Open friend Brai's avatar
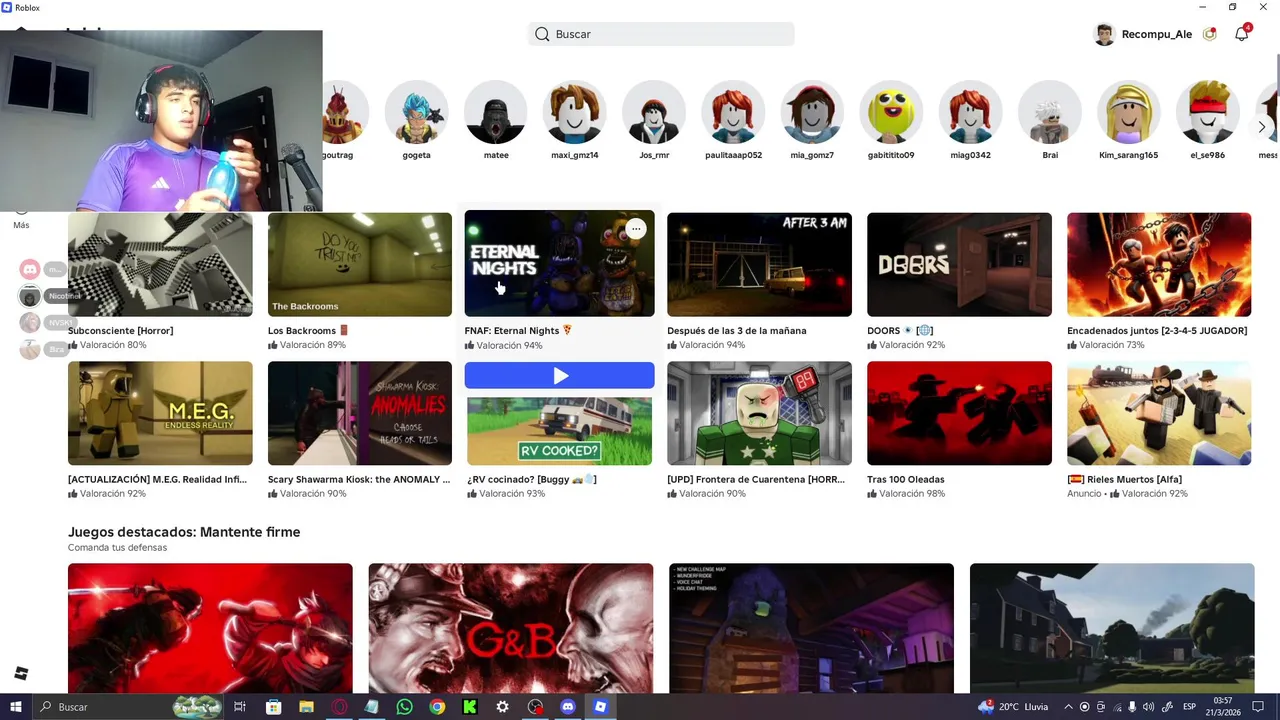This screenshot has height=720, width=1280. click(1050, 113)
